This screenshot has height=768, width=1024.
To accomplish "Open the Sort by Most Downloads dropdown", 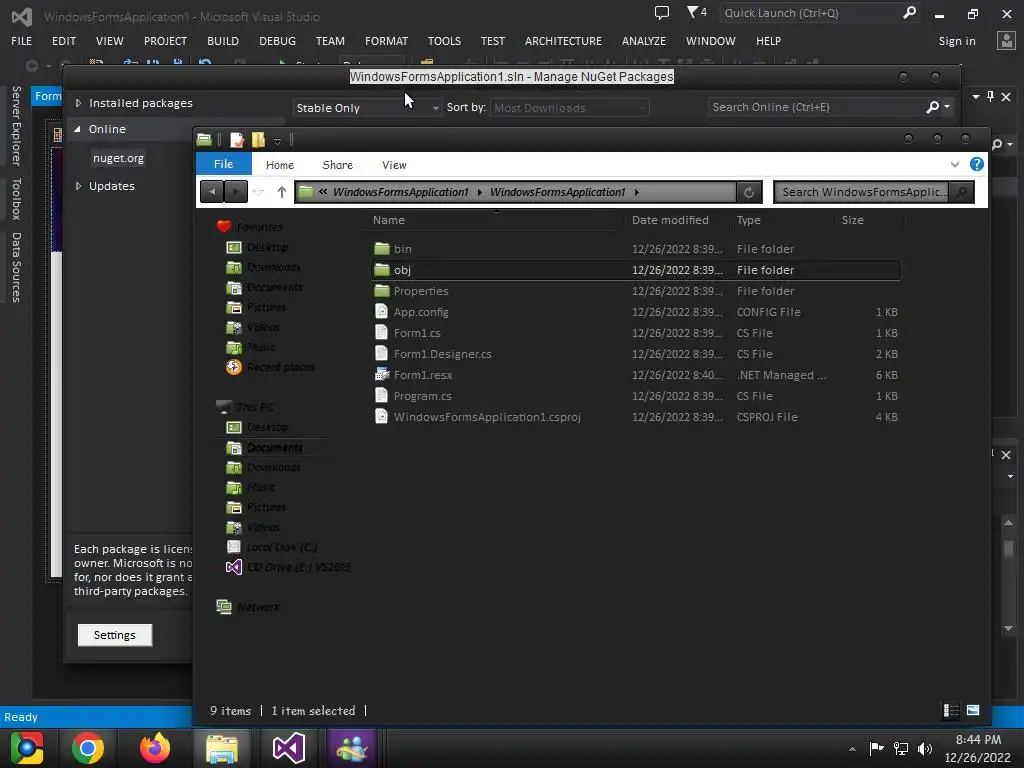I will pos(569,108).
